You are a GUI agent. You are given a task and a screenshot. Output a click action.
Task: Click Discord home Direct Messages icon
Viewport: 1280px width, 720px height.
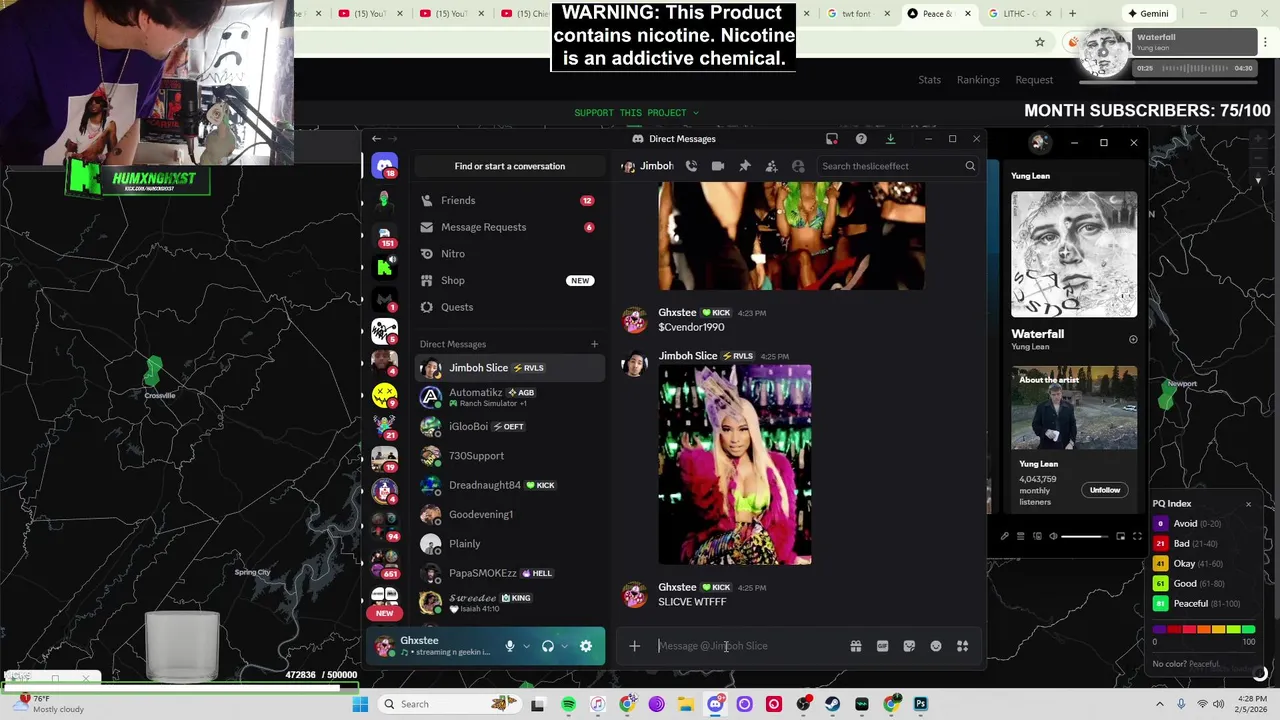point(385,166)
